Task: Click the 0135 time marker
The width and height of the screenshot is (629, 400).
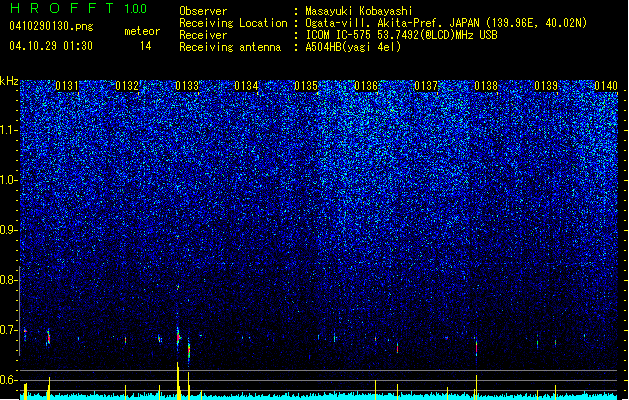Action: pyautogui.click(x=306, y=86)
